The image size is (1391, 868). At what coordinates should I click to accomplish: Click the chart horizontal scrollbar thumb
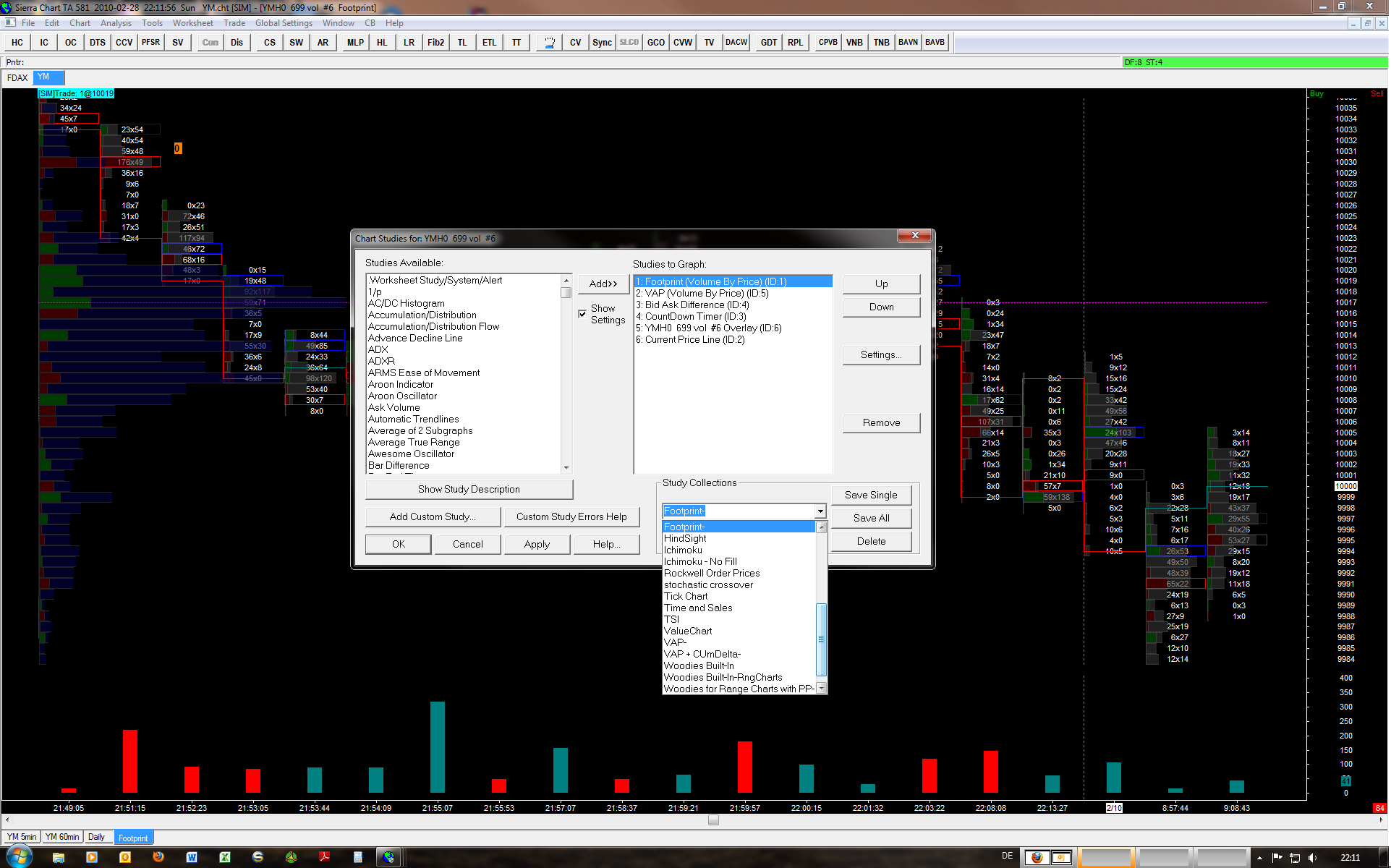pyautogui.click(x=713, y=820)
